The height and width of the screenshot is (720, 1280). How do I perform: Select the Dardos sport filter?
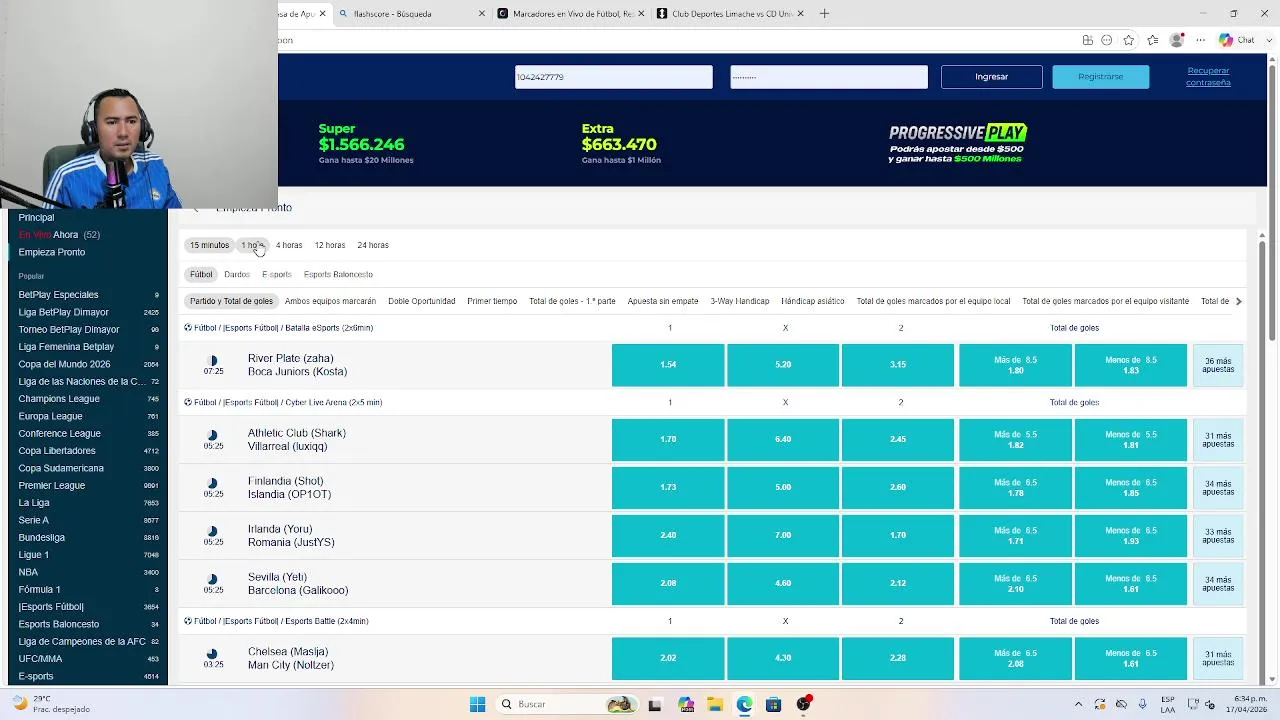tap(237, 274)
